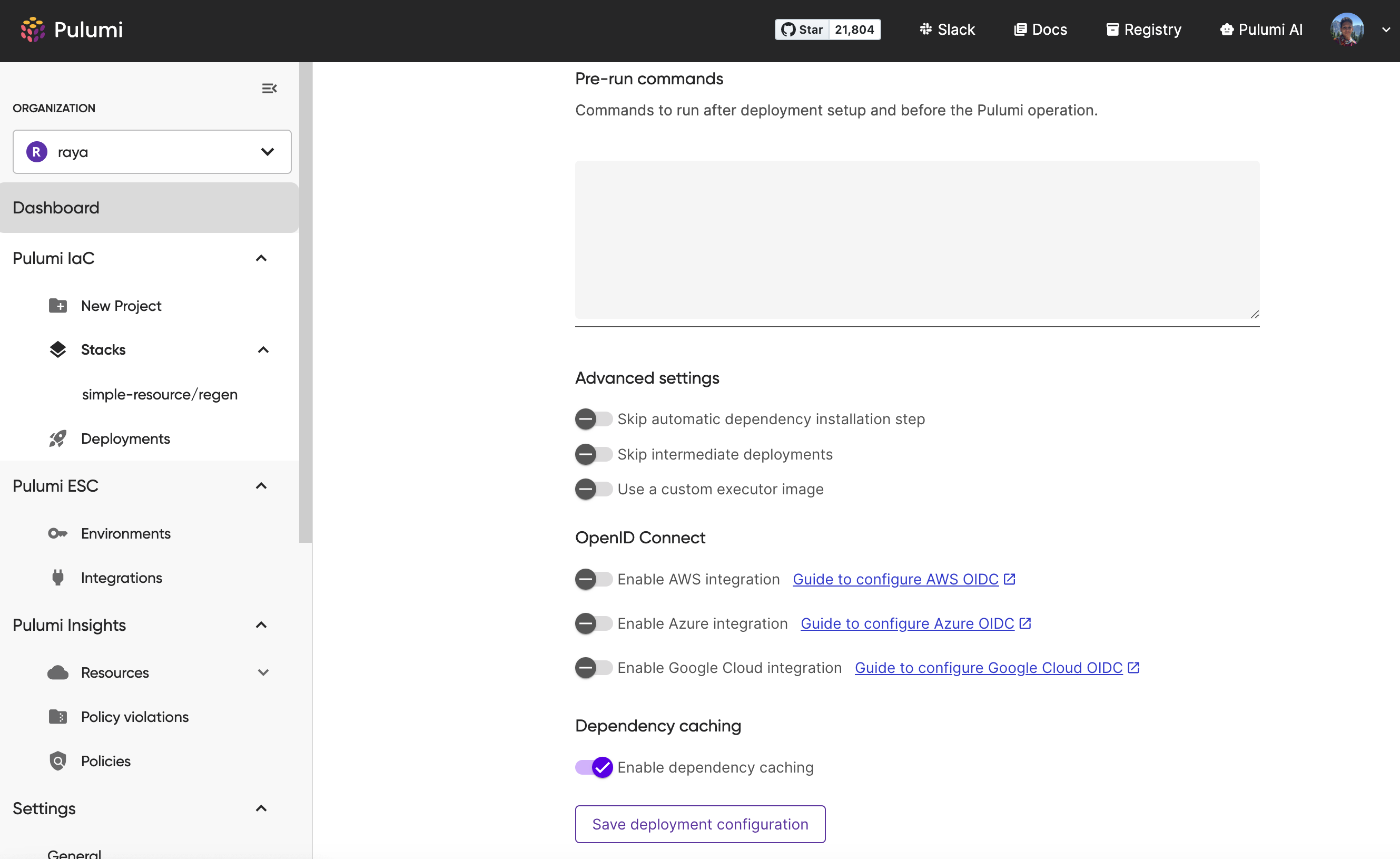Click the Pulumi AI robot icon
Viewport: 1400px width, 859px height.
[x=1227, y=30]
